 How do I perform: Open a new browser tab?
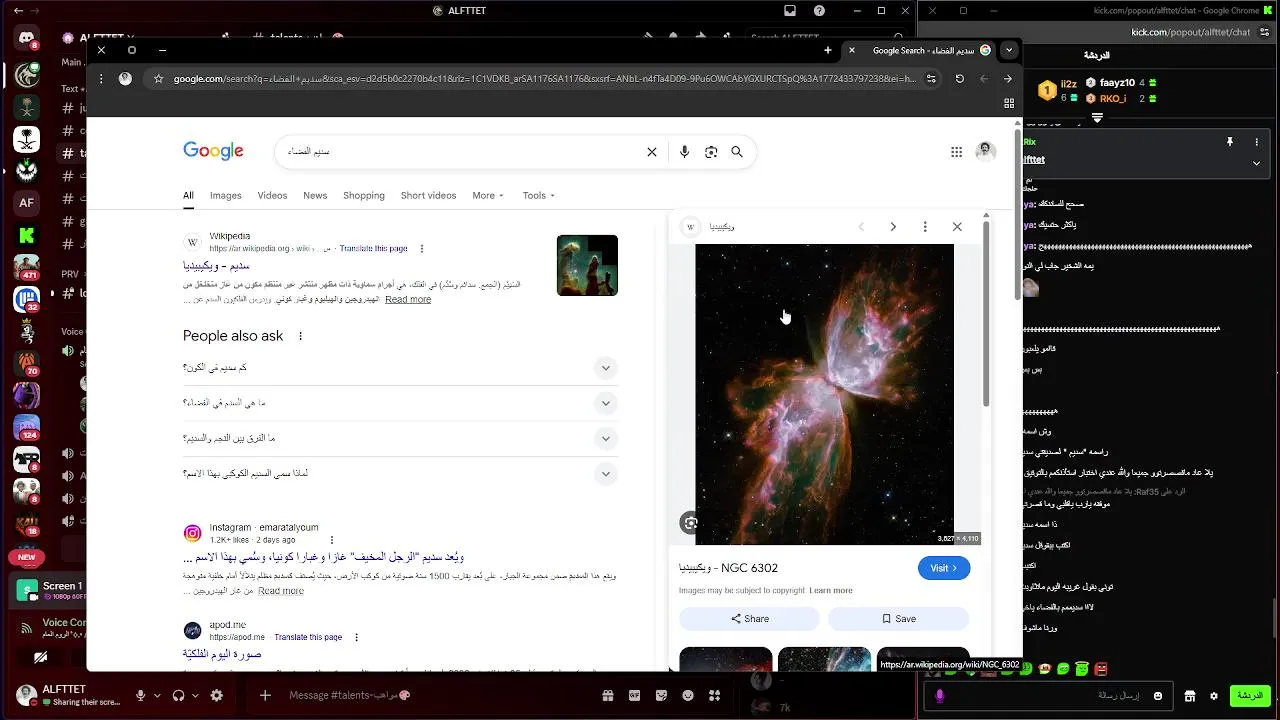coord(827,50)
